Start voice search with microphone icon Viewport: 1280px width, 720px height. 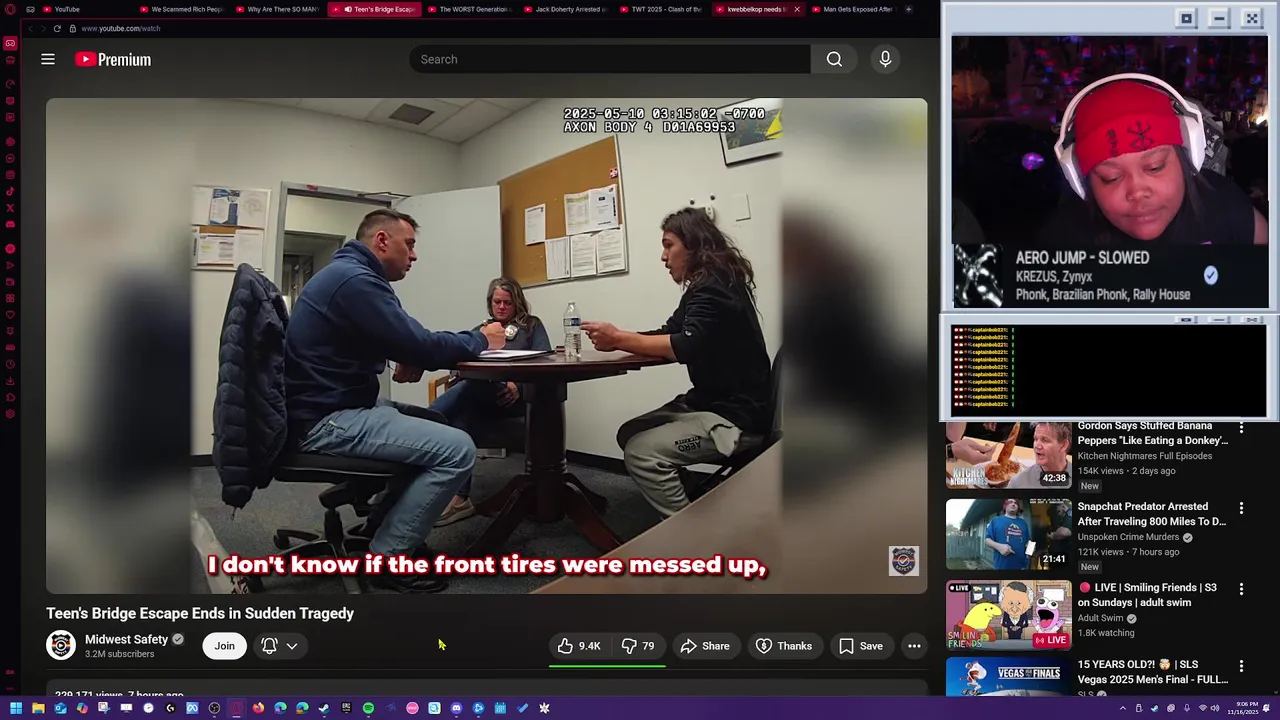pos(885,59)
